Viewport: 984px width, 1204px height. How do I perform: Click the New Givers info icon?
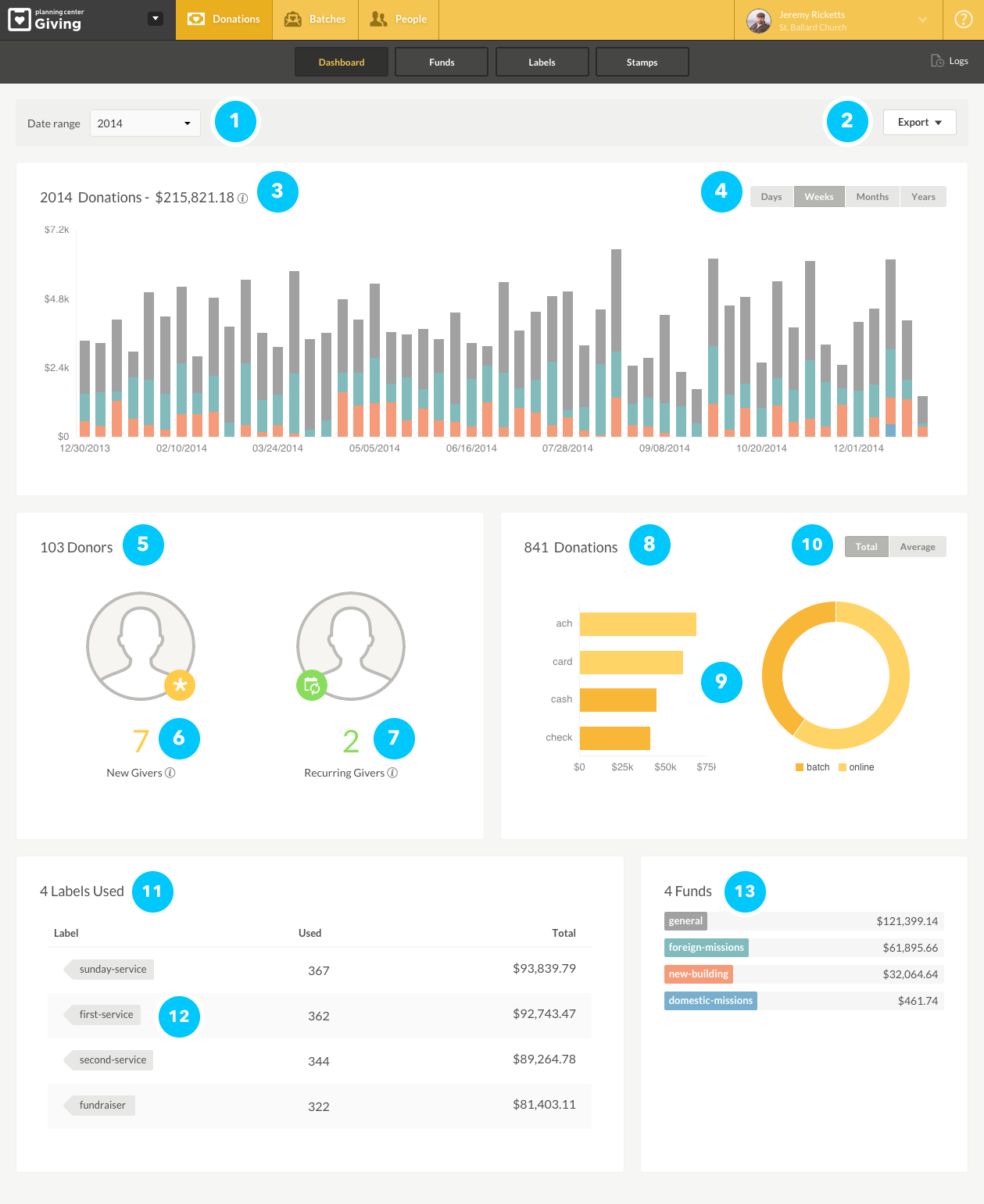point(171,773)
